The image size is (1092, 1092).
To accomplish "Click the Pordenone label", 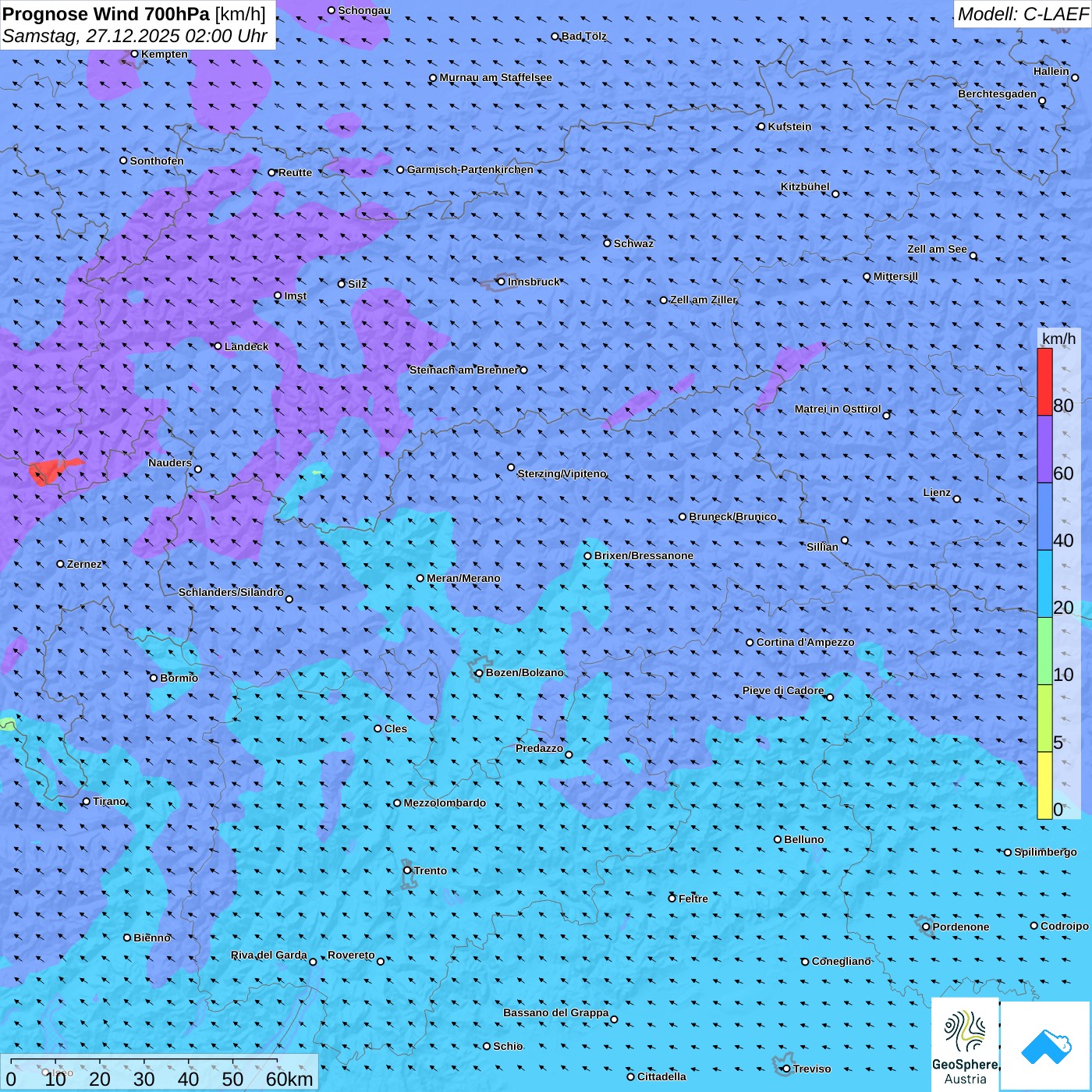I will 961,927.
